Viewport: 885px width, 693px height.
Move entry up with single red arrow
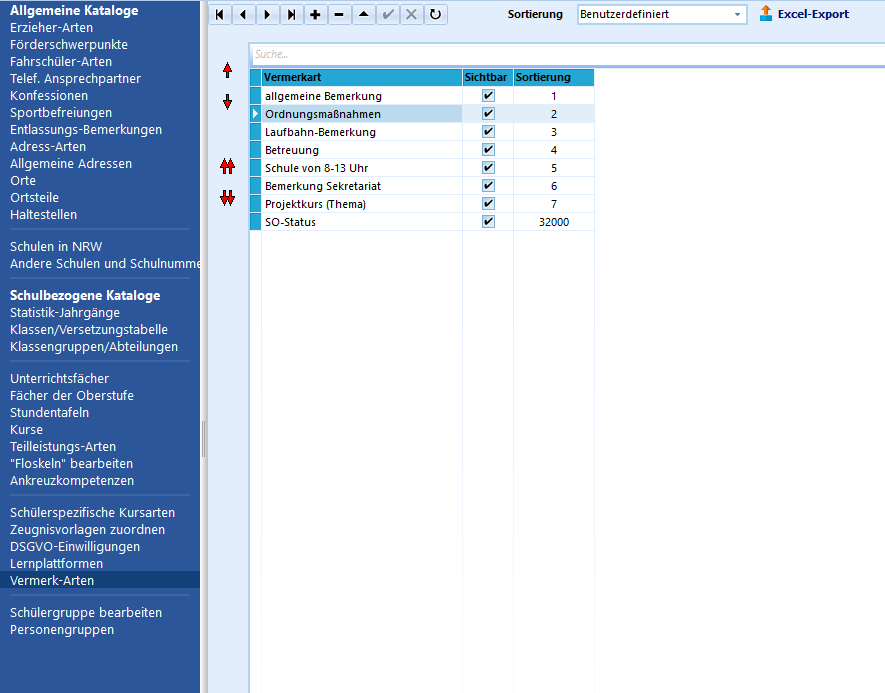coord(227,71)
